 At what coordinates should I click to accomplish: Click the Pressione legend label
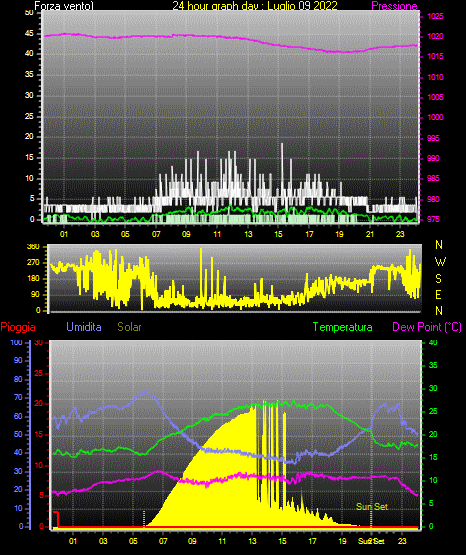pos(394,6)
